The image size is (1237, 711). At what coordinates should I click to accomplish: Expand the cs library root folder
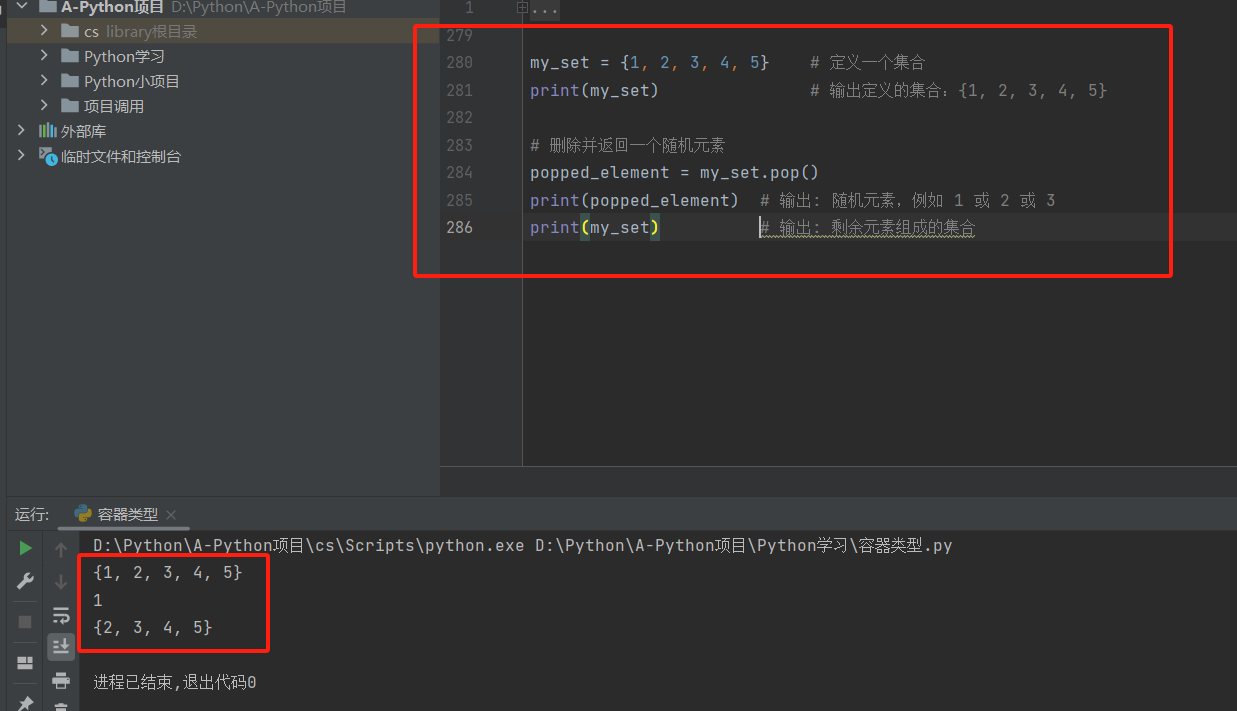(x=44, y=31)
